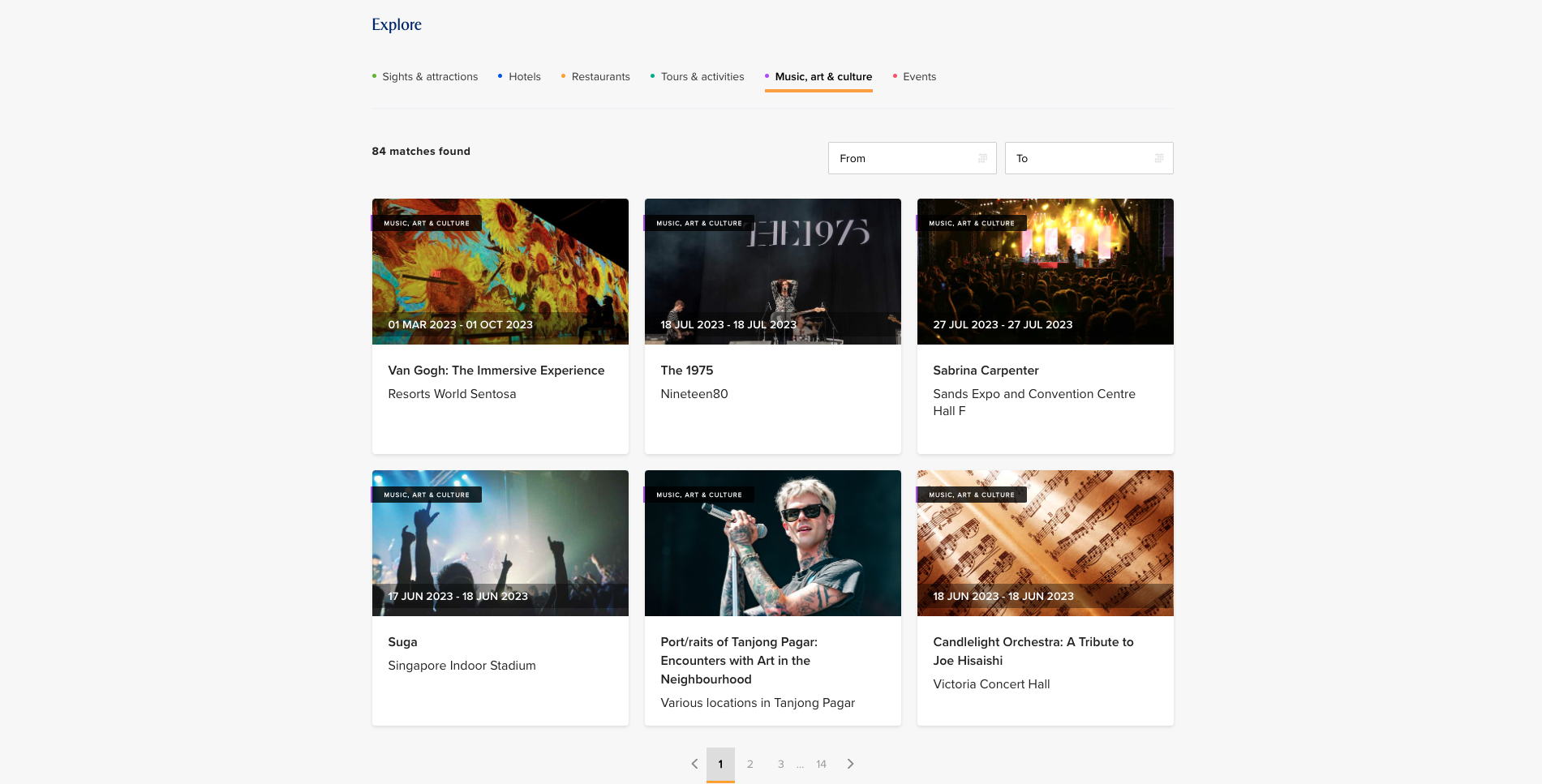
Task: Open the Sabrina Carpenter concert image
Action: (1045, 272)
